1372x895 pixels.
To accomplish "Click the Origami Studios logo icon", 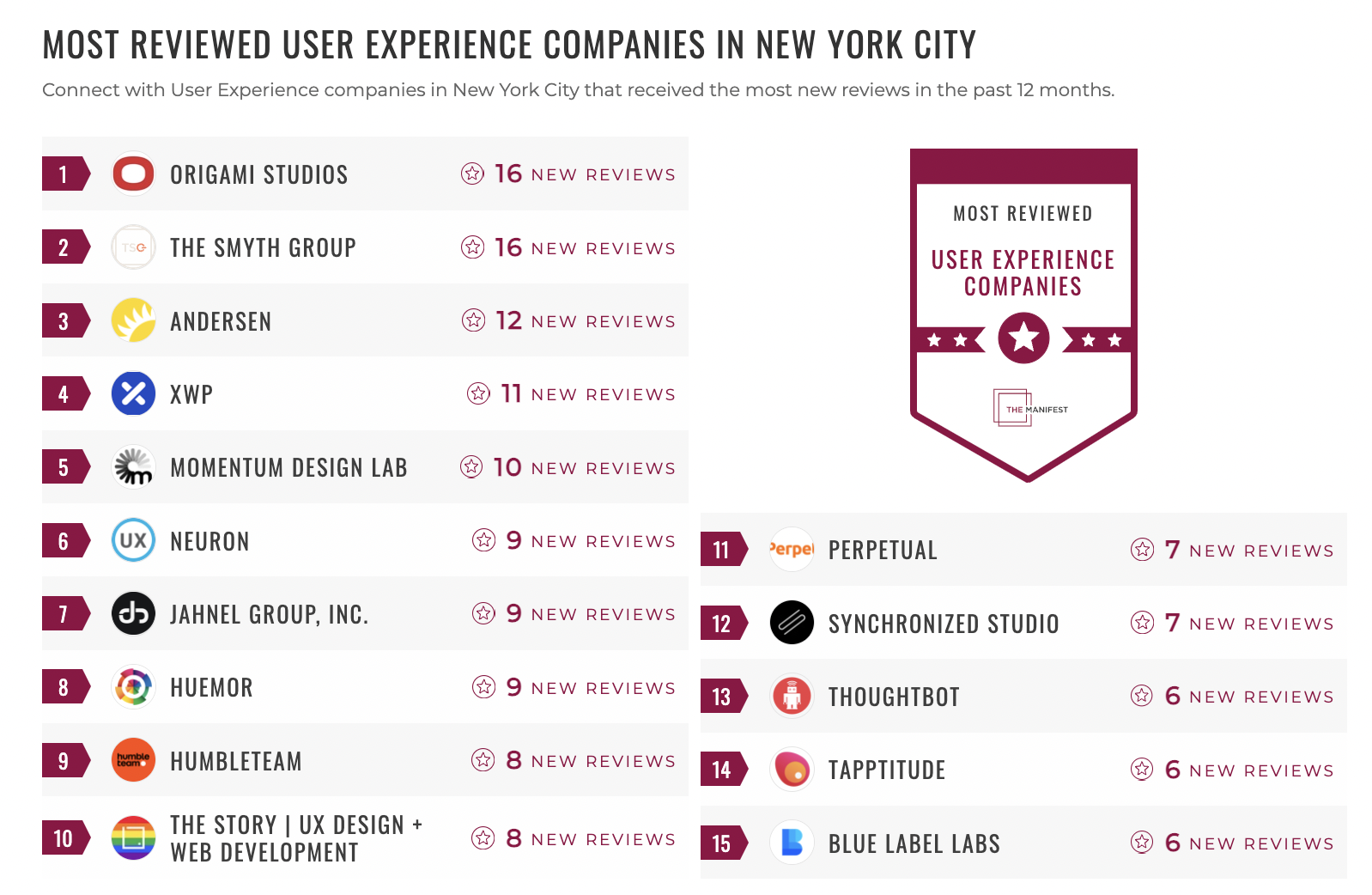I will coord(133,174).
